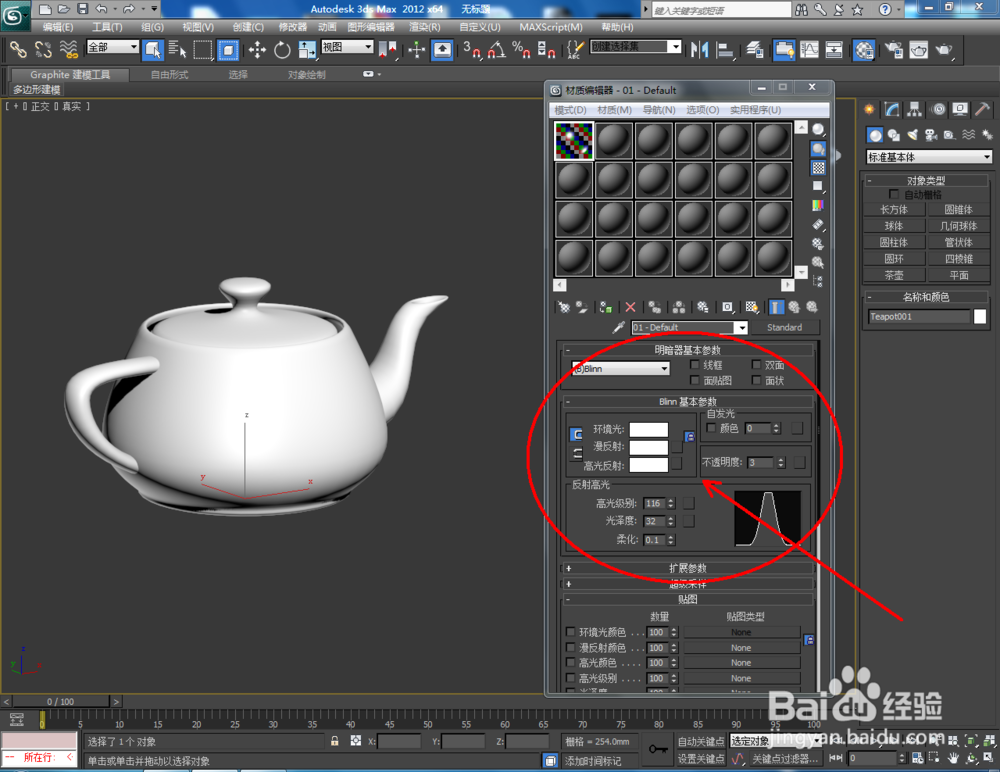This screenshot has height=772, width=1000.
Task: Click the Standard material type button
Action: click(x=784, y=327)
